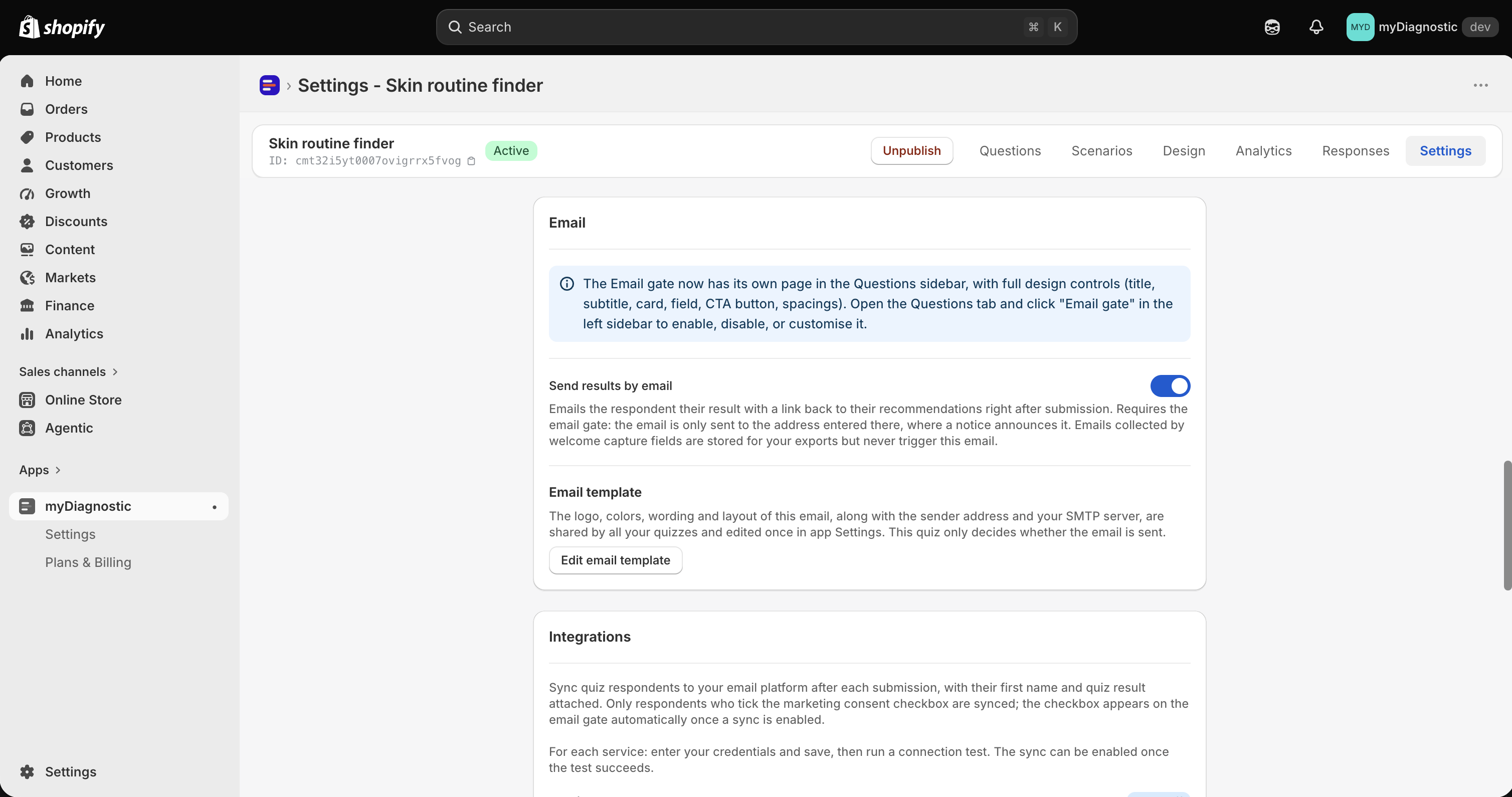Open the notifications bell
Viewport: 1512px width, 797px height.
pyautogui.click(x=1316, y=27)
